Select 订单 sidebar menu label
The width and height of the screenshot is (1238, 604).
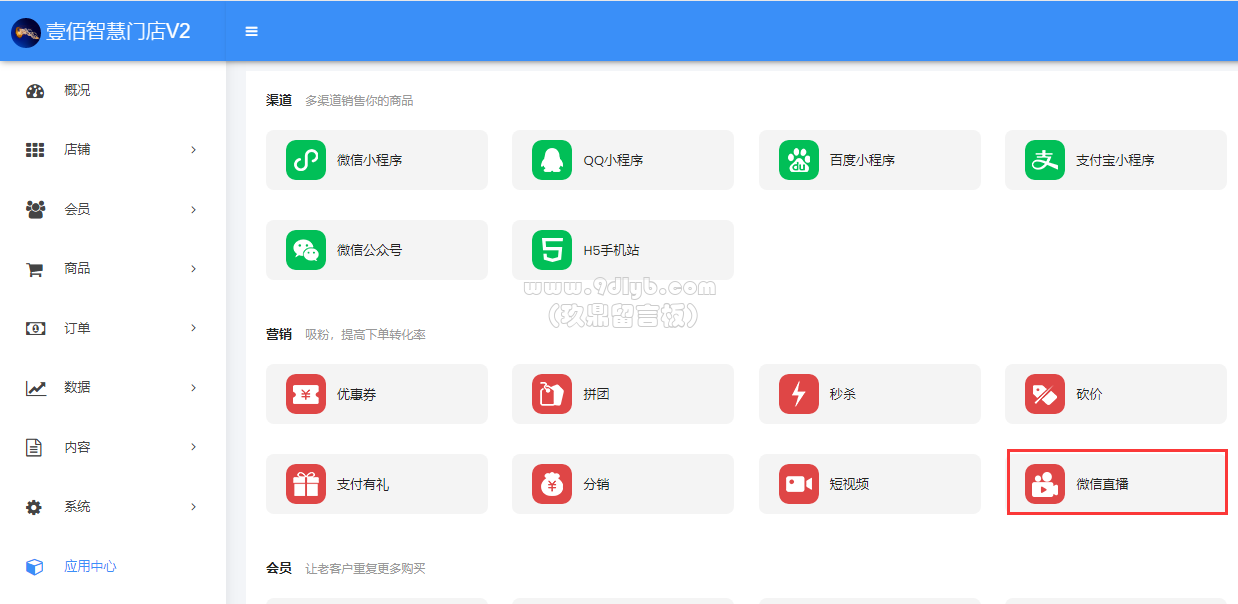coord(77,328)
